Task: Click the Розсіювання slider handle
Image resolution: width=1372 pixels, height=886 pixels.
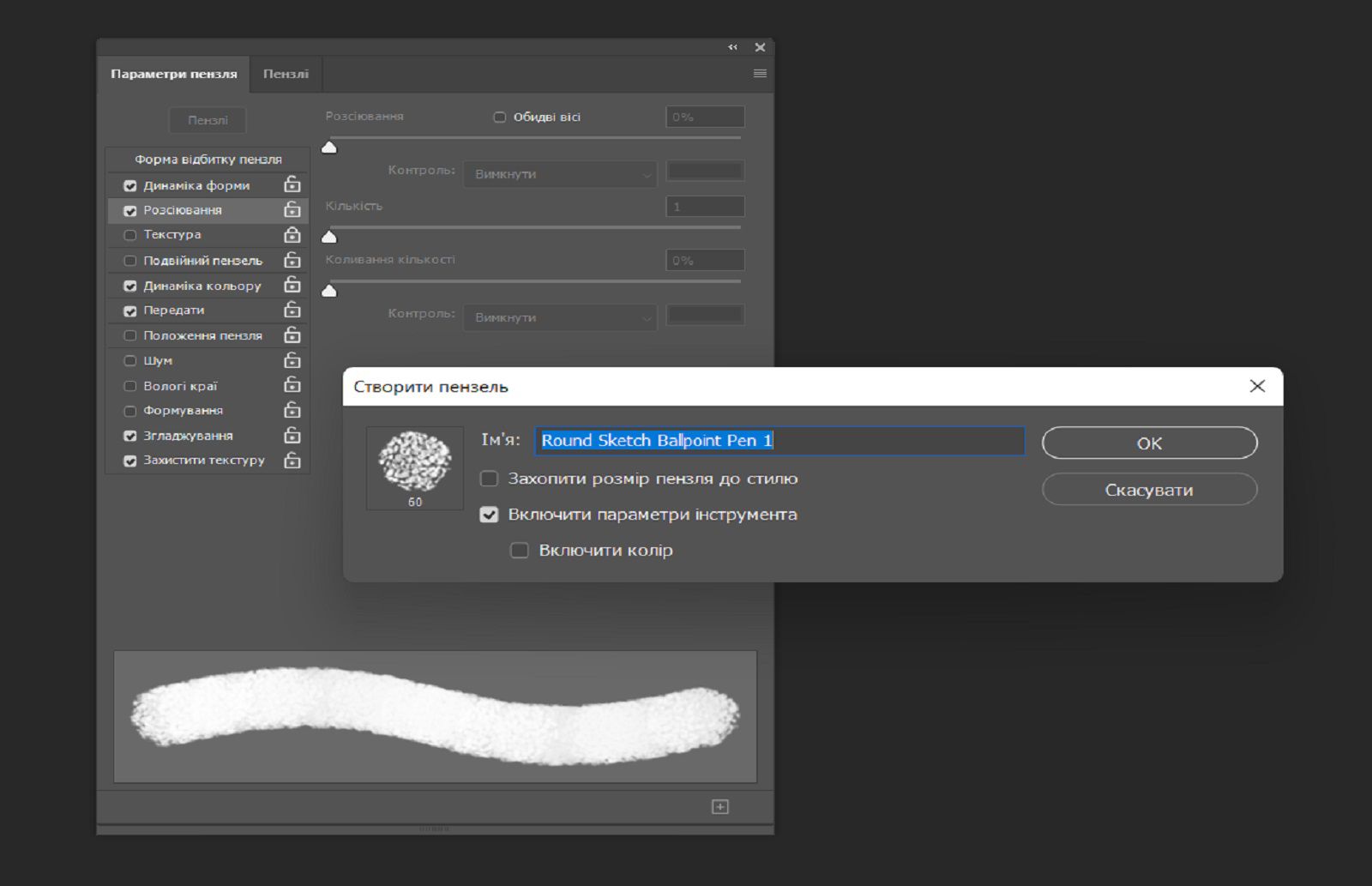Action: click(x=329, y=148)
